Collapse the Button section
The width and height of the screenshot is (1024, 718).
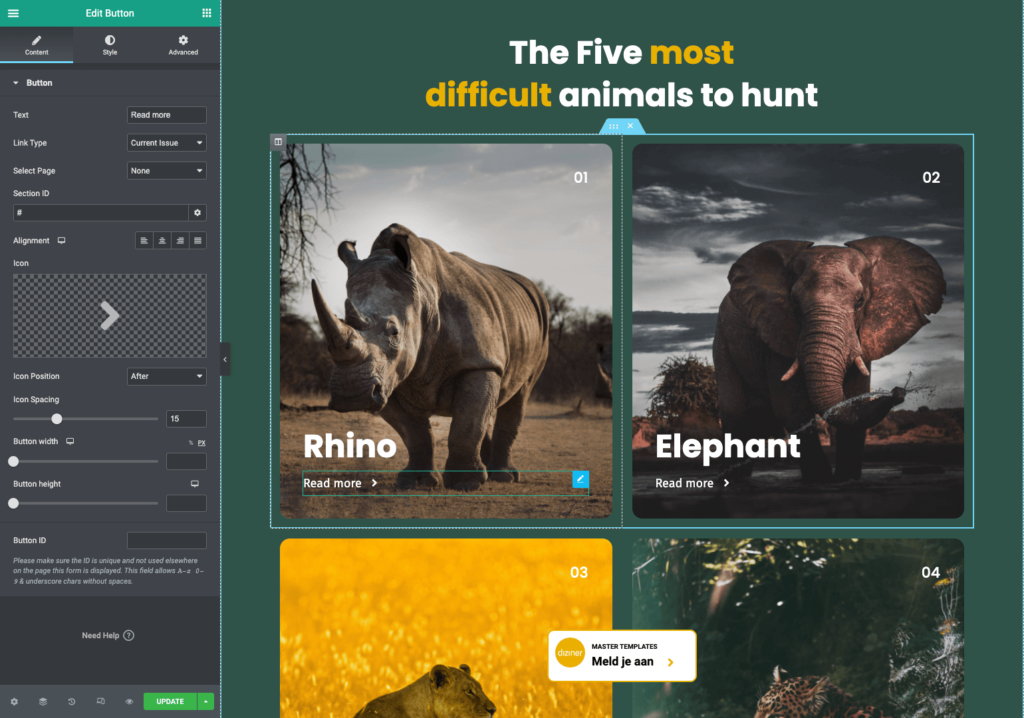click(16, 83)
